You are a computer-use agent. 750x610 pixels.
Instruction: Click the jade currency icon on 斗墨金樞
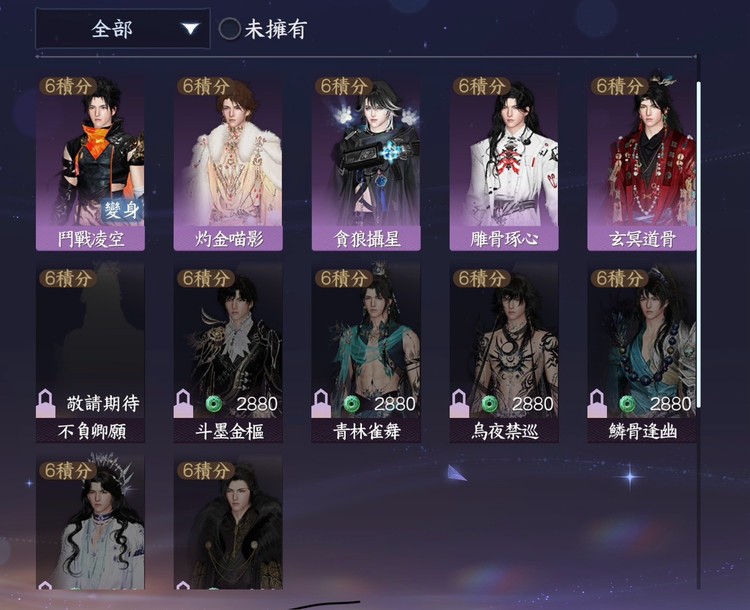pyautogui.click(x=213, y=404)
